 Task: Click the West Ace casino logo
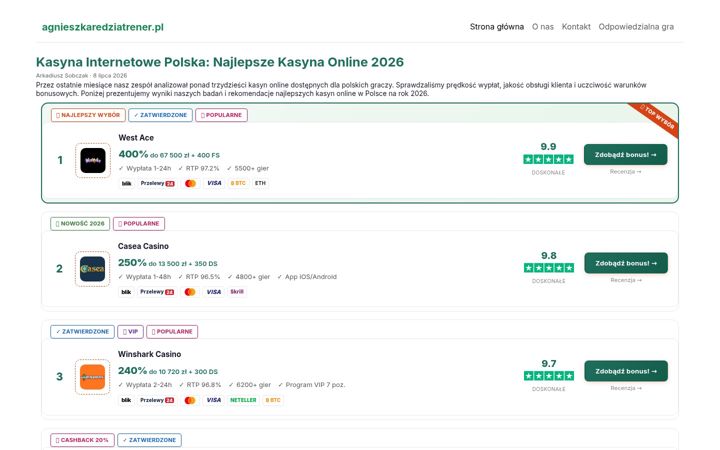93,160
